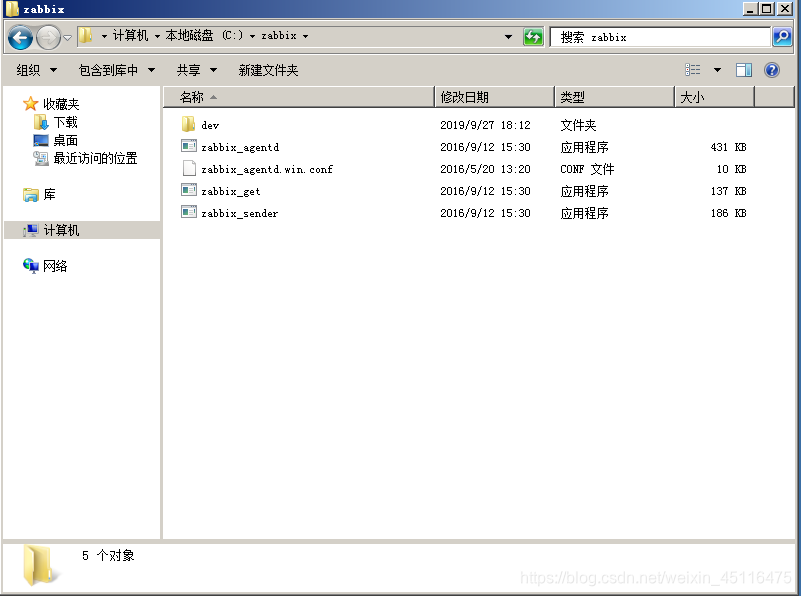Click the 收藏夹 star icon
Screen dimensions: 801x596
click(31, 104)
